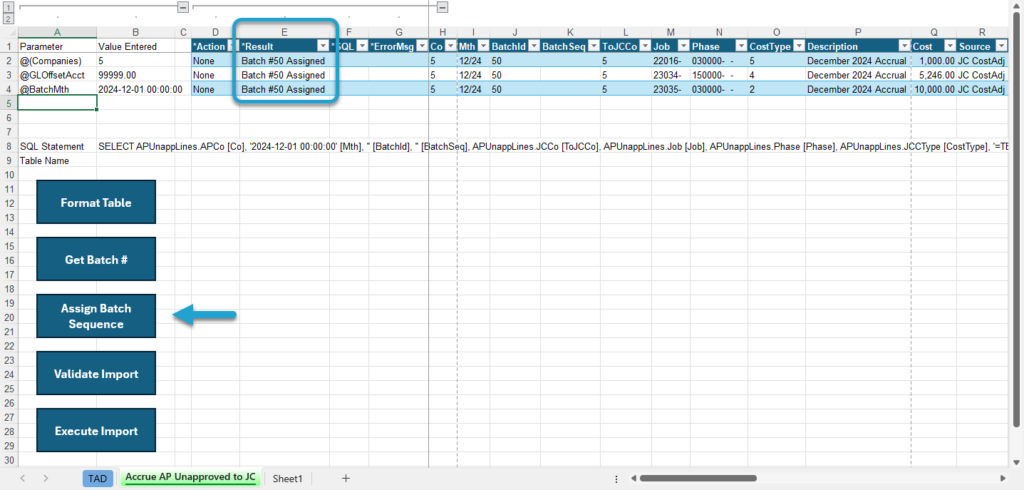1024x490 pixels.
Task: Open the ToJCCo column filter dropdown
Action: [644, 46]
